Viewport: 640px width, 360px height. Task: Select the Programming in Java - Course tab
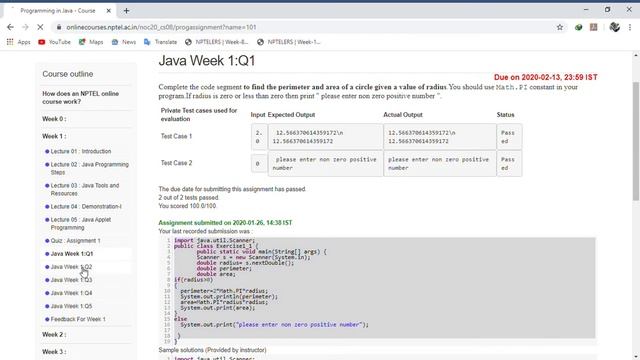coord(58,11)
